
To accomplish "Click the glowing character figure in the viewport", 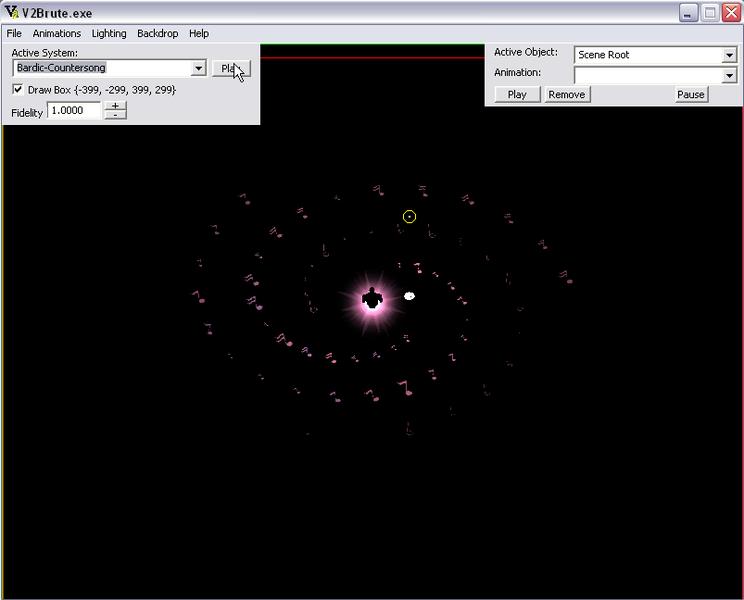I will [372, 299].
